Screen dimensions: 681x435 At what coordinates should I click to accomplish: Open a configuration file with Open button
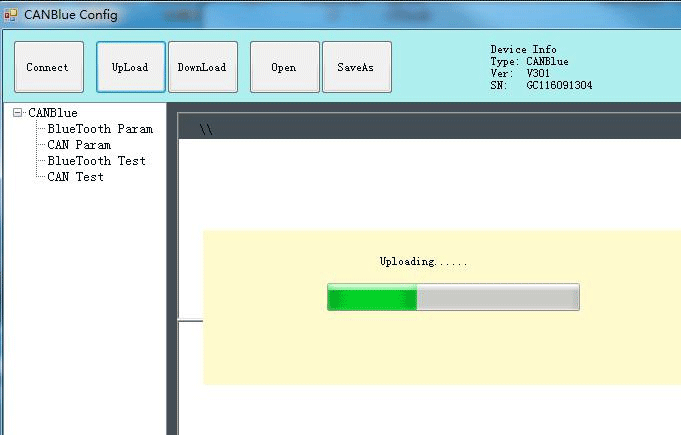pos(284,67)
